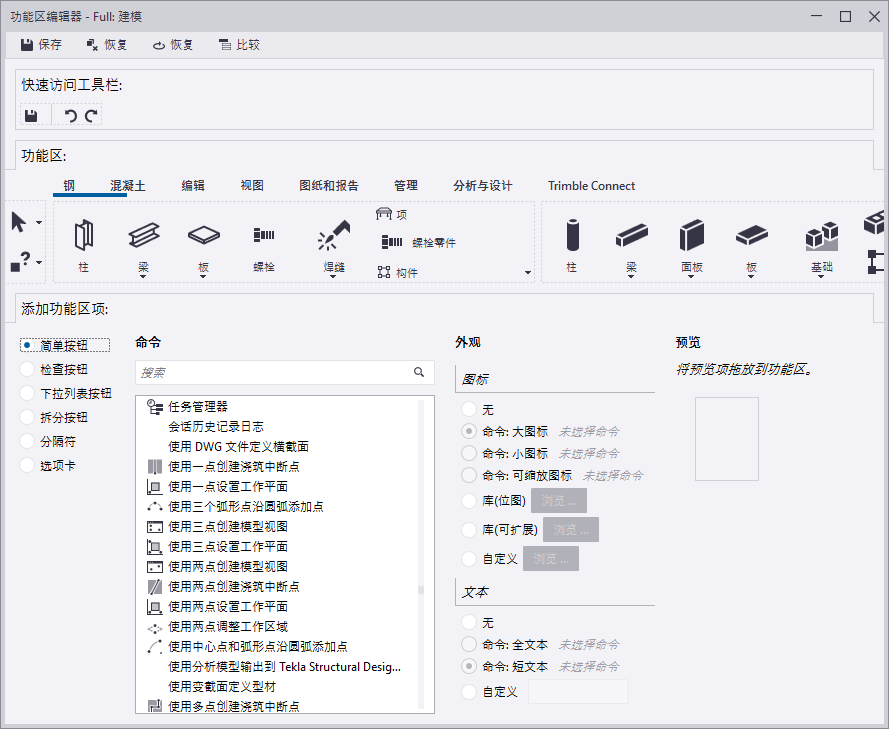Expand the steel 梁 dropdown arrow

pyautogui.click(x=143, y=278)
